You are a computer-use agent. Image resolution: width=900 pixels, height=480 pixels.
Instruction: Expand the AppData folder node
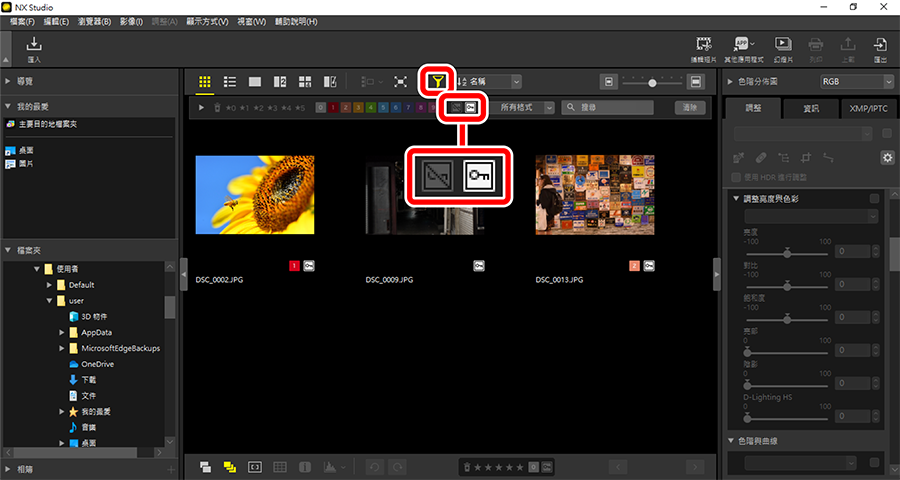click(61, 332)
